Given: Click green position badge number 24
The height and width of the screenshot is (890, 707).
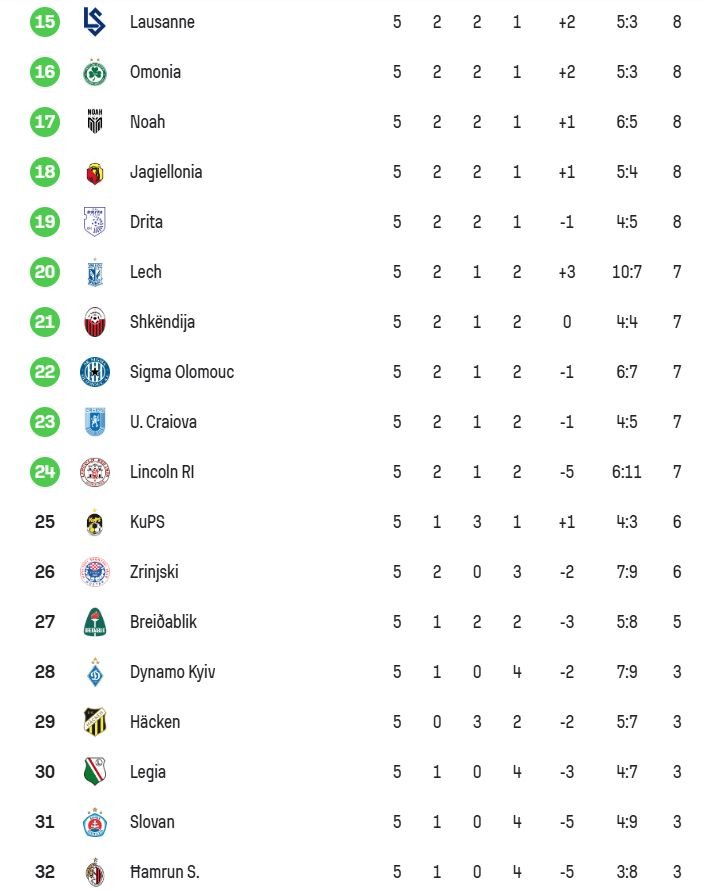Looking at the screenshot, I should click(45, 472).
